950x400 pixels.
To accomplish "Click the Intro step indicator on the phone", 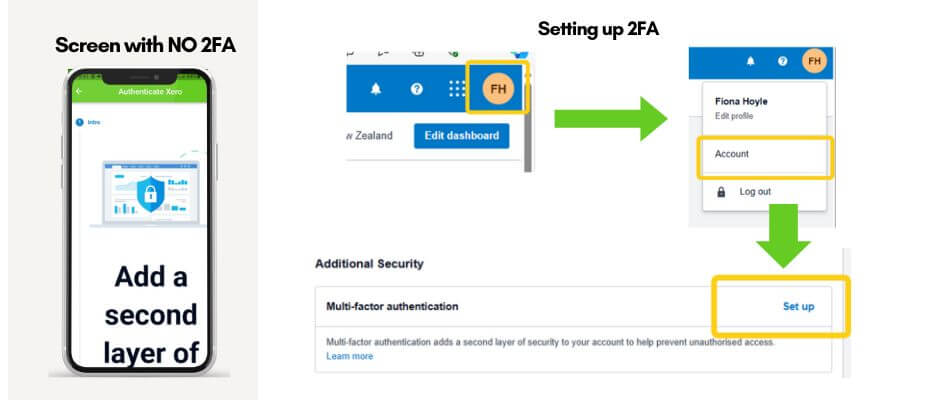I will coord(88,122).
